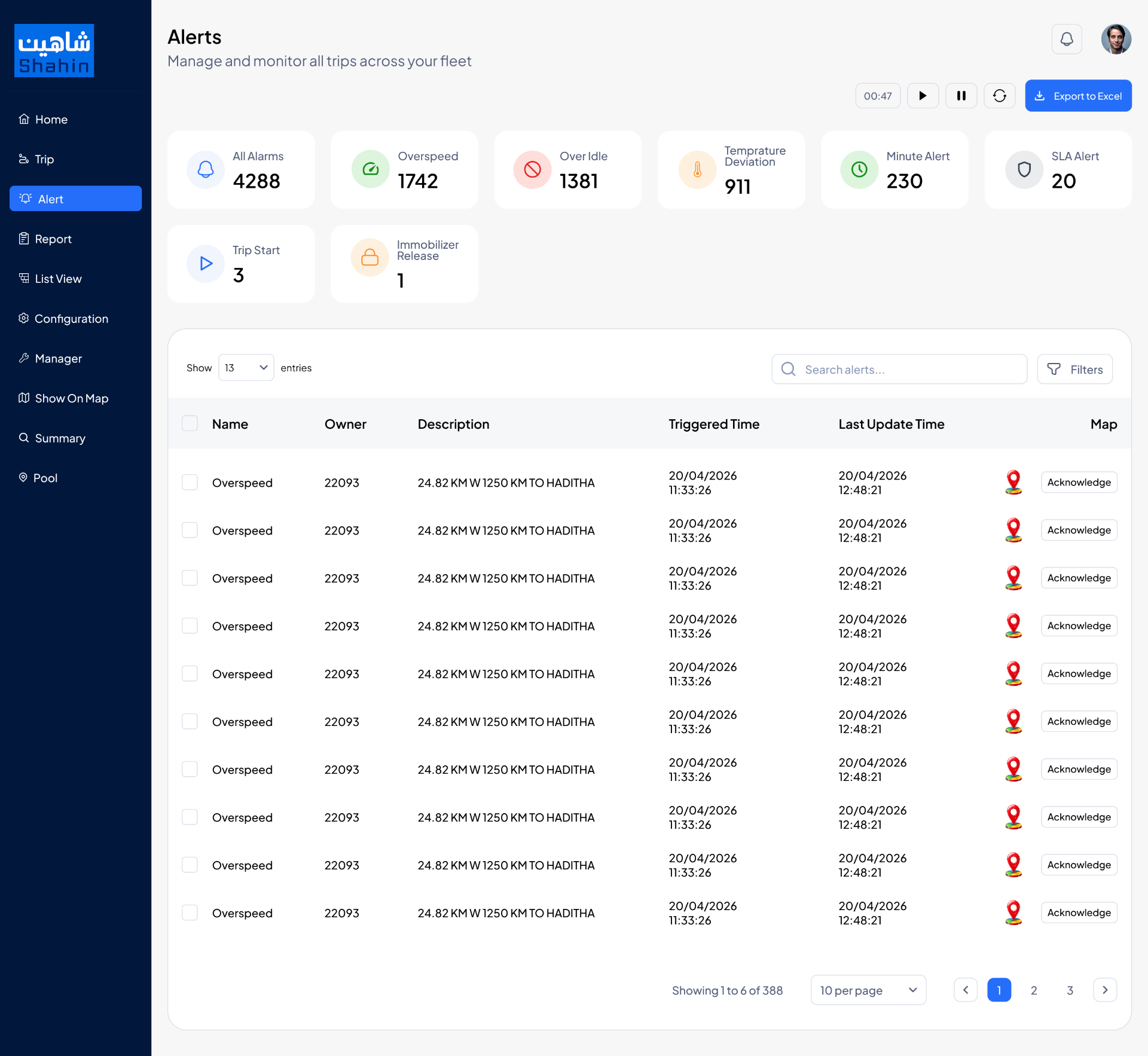Click the map pin in third row
The height and width of the screenshot is (1056, 1148).
[1013, 578]
